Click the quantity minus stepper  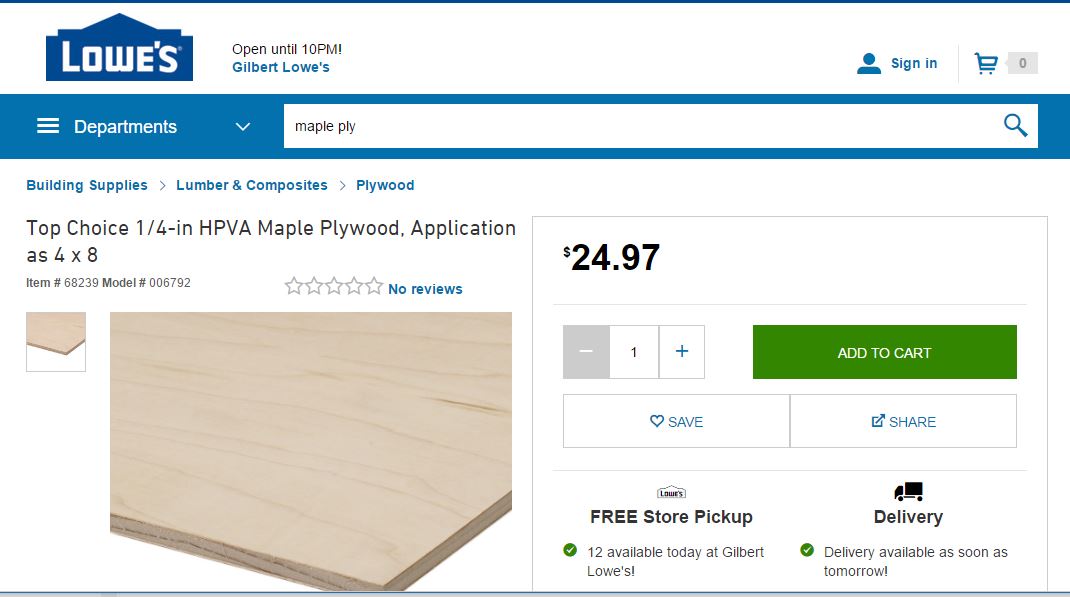coord(585,351)
